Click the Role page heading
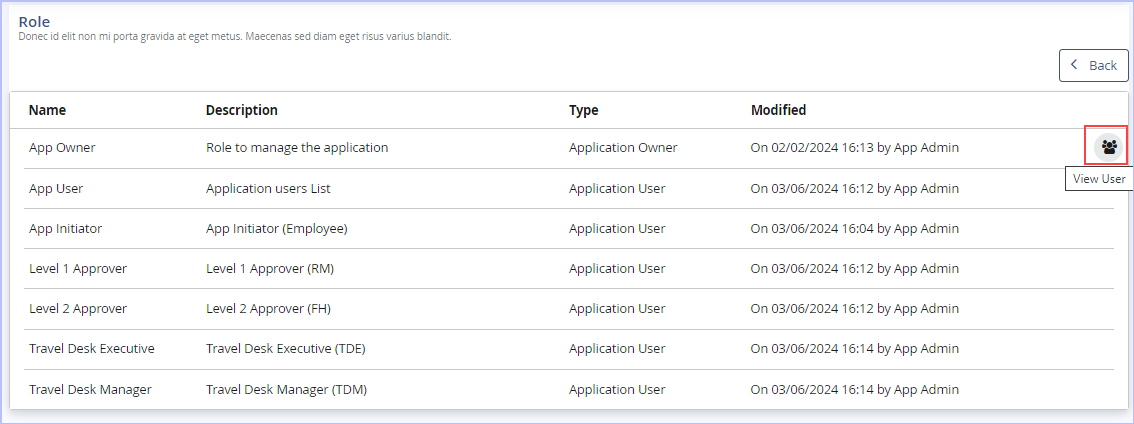Viewport: 1134px width, 424px height. click(34, 22)
